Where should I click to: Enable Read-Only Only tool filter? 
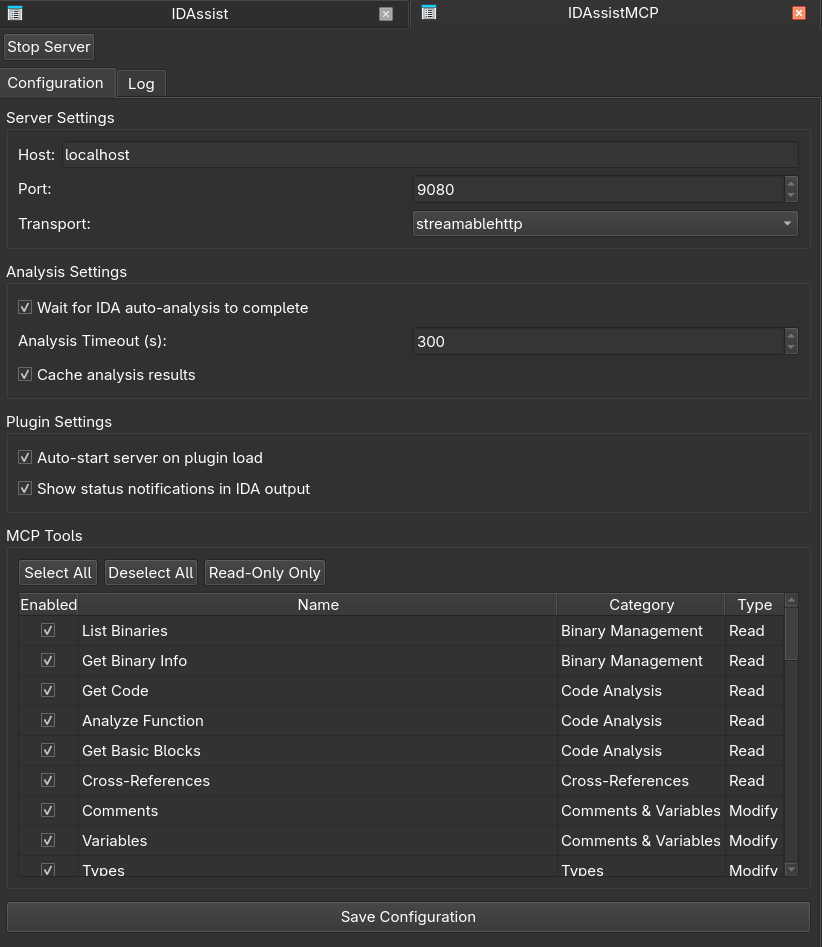click(x=264, y=572)
